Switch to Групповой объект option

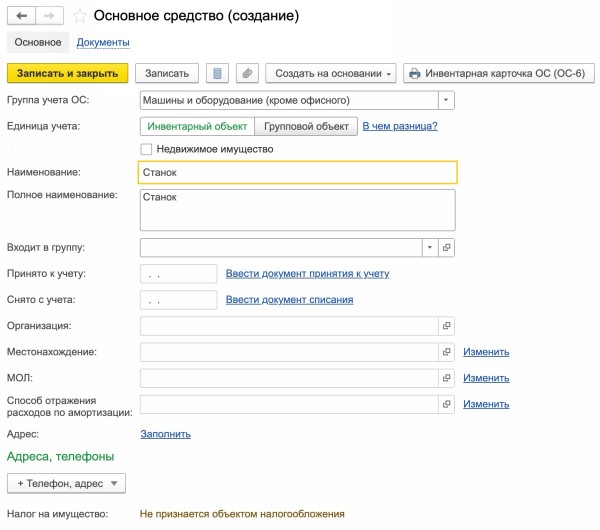(305, 127)
